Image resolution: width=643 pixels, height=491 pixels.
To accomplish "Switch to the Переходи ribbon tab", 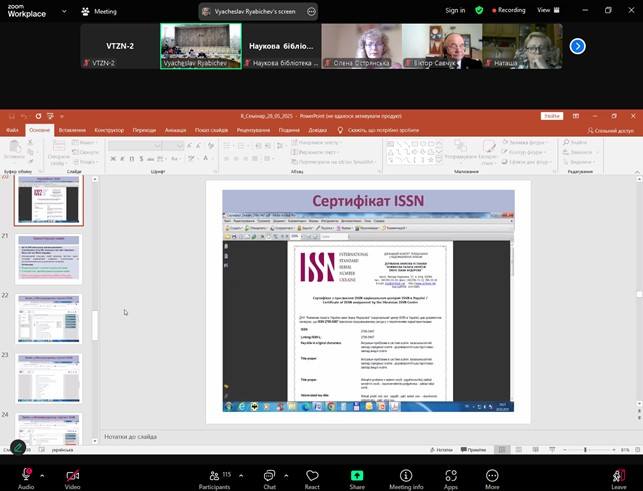I will 144,130.
